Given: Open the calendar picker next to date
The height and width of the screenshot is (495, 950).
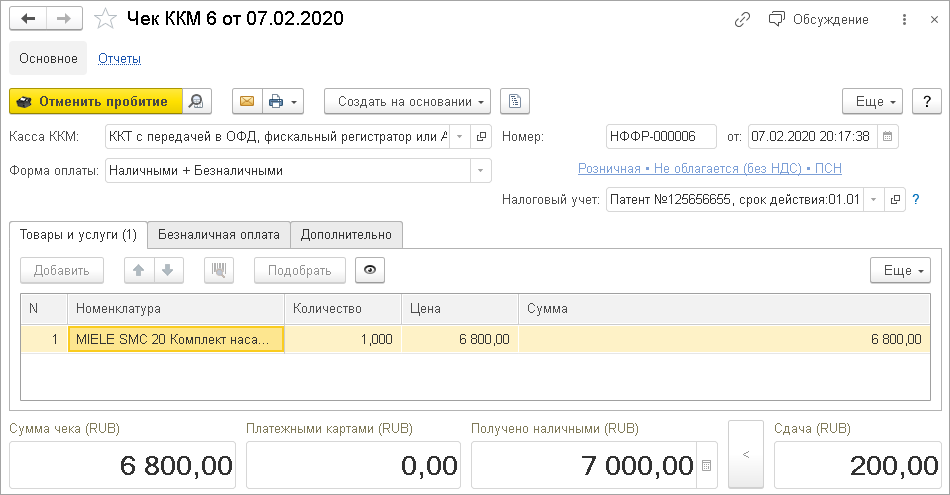Looking at the screenshot, I should [x=888, y=136].
